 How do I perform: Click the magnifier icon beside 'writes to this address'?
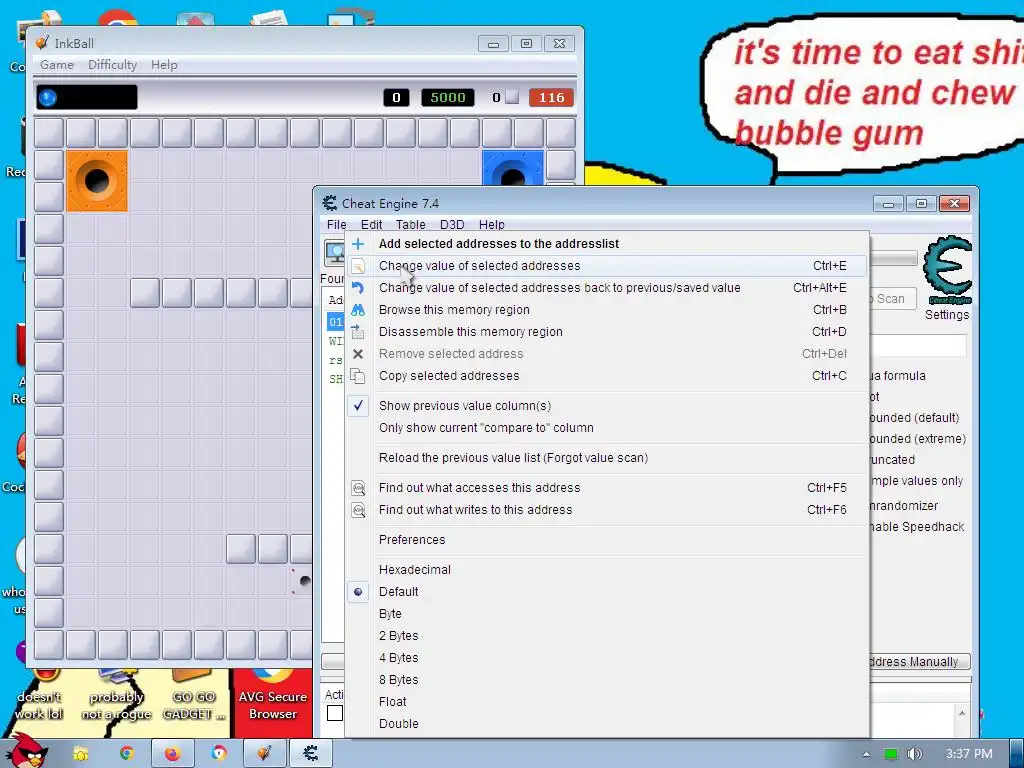pos(358,510)
